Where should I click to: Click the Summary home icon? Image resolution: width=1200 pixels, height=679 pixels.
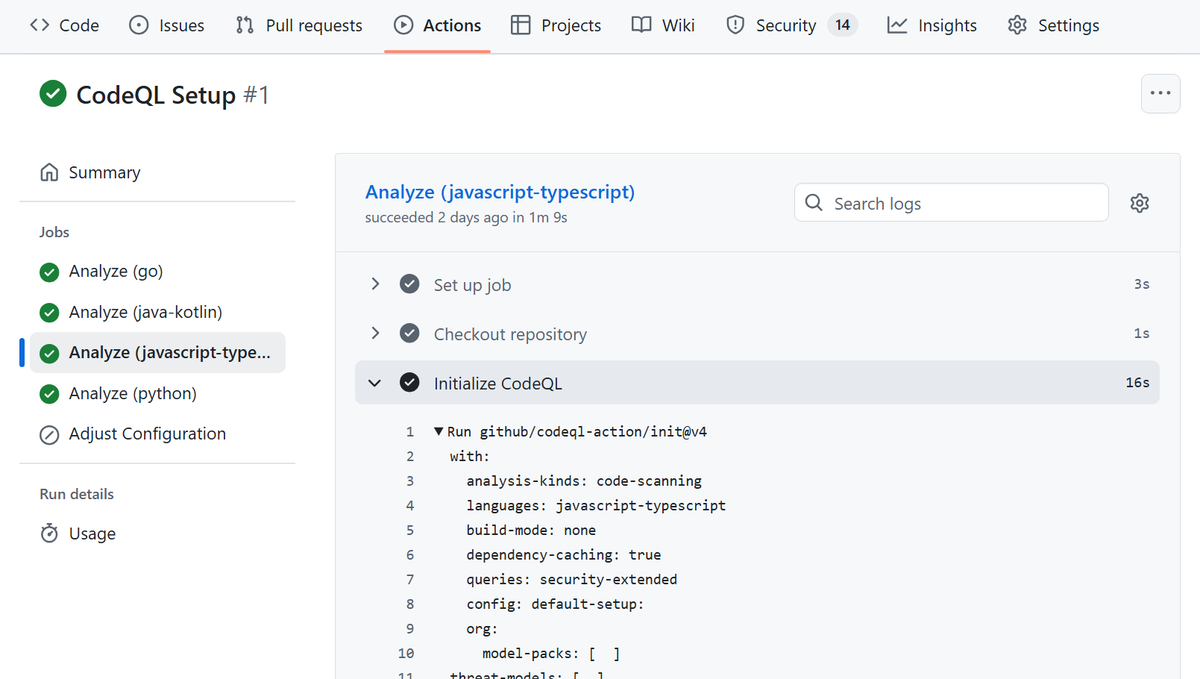click(x=49, y=172)
